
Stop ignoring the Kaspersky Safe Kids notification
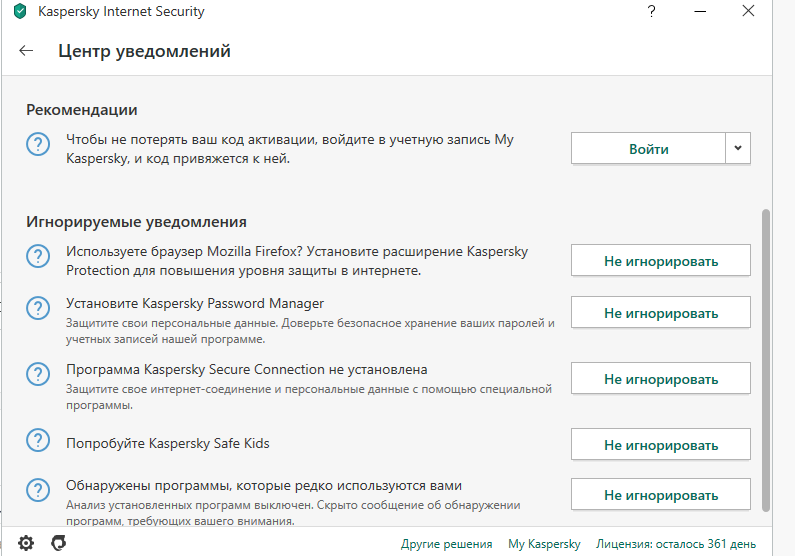660,444
